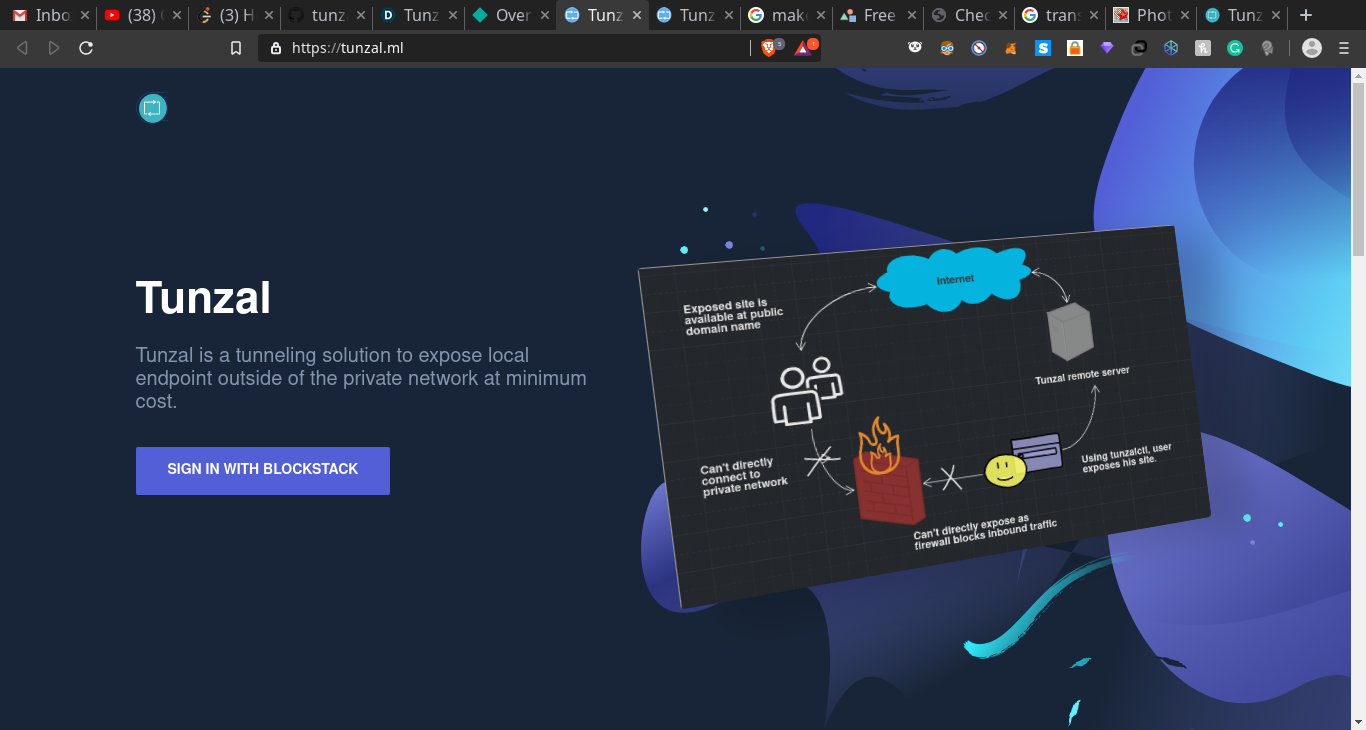Click Sign In With Blockstack button

(x=263, y=470)
